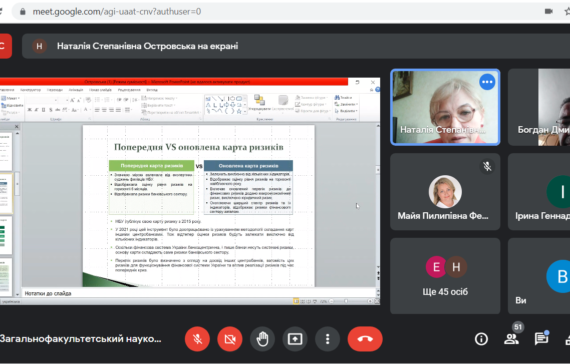
Task: Open the 'Ще 45 осіб' tile
Action: click(445, 276)
